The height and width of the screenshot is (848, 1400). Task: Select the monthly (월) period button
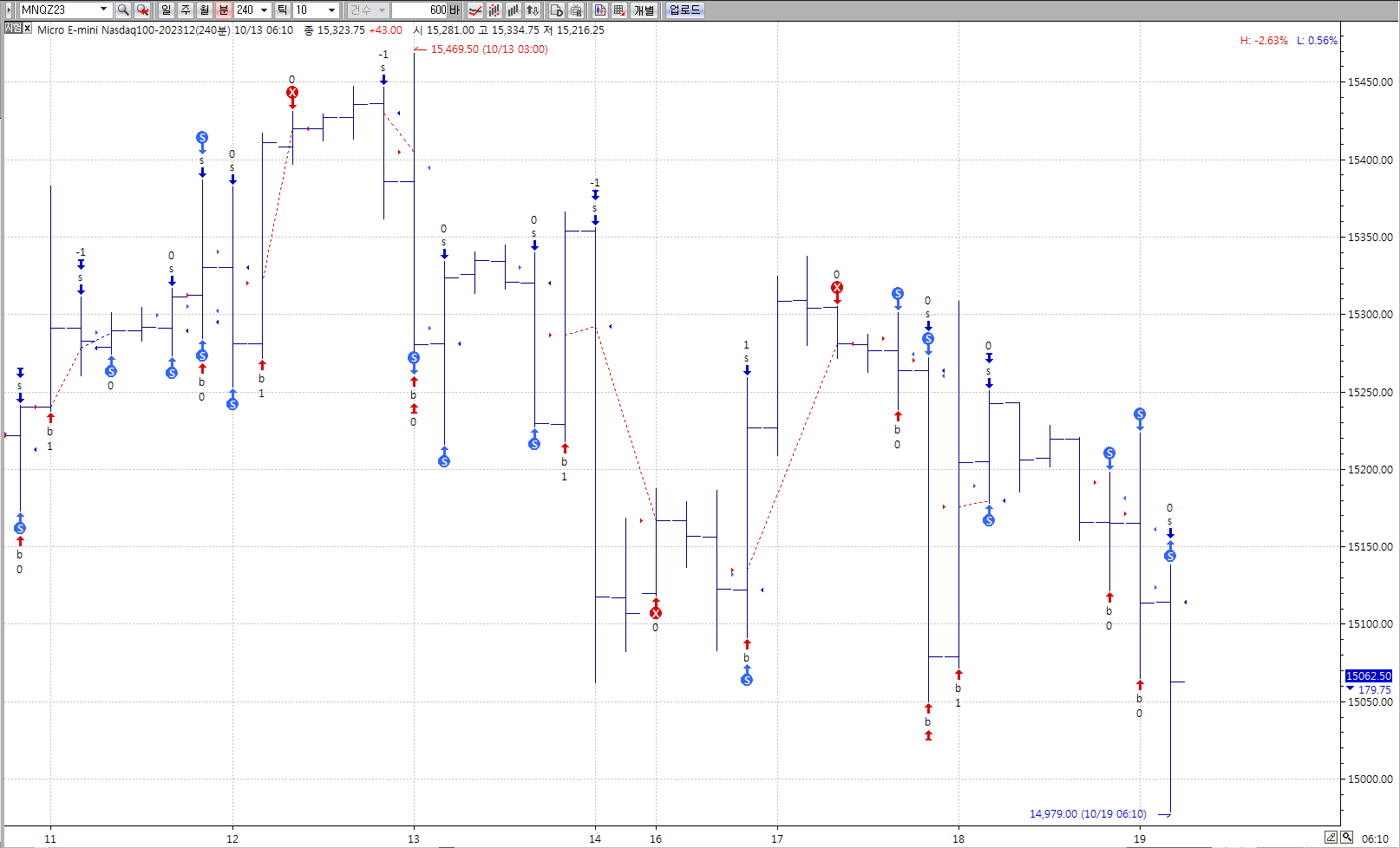point(205,10)
